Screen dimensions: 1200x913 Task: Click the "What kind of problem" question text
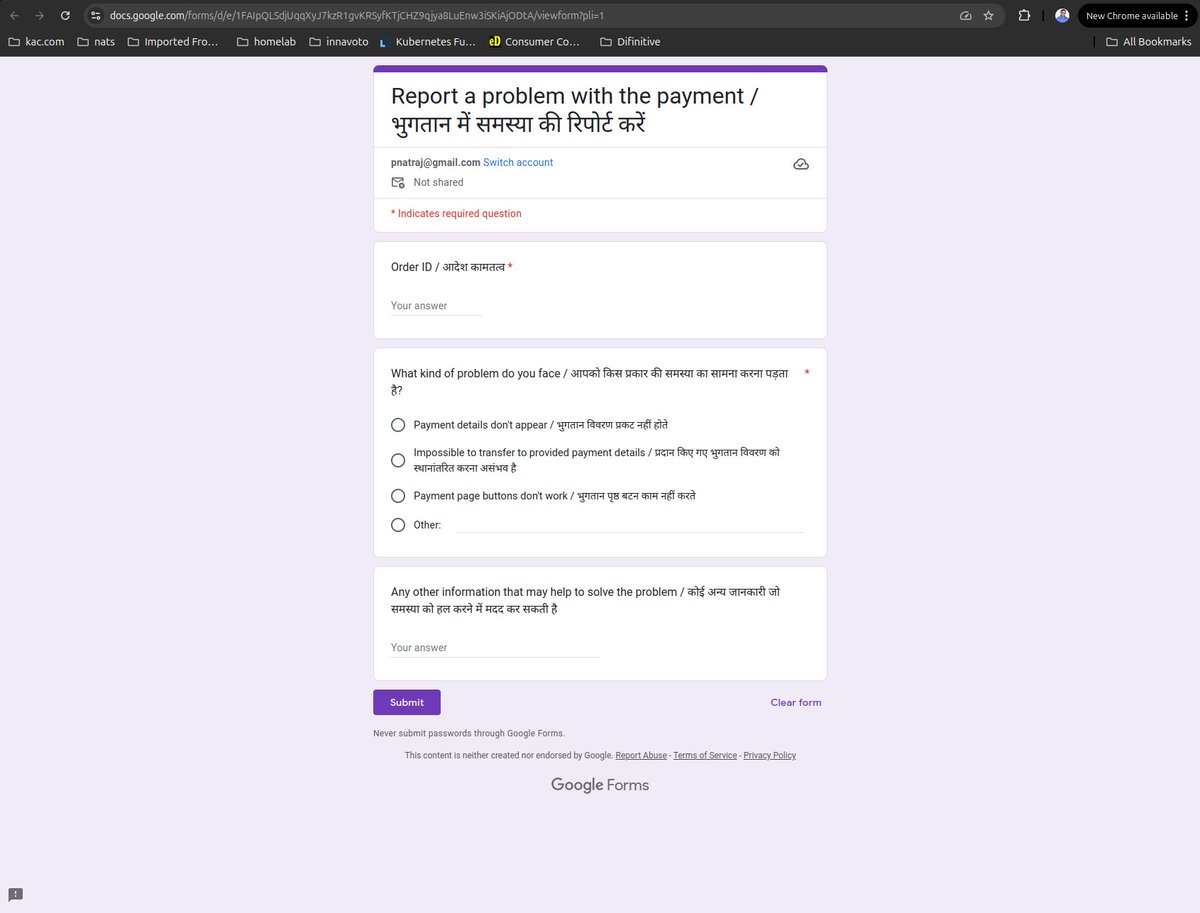[x=590, y=382]
